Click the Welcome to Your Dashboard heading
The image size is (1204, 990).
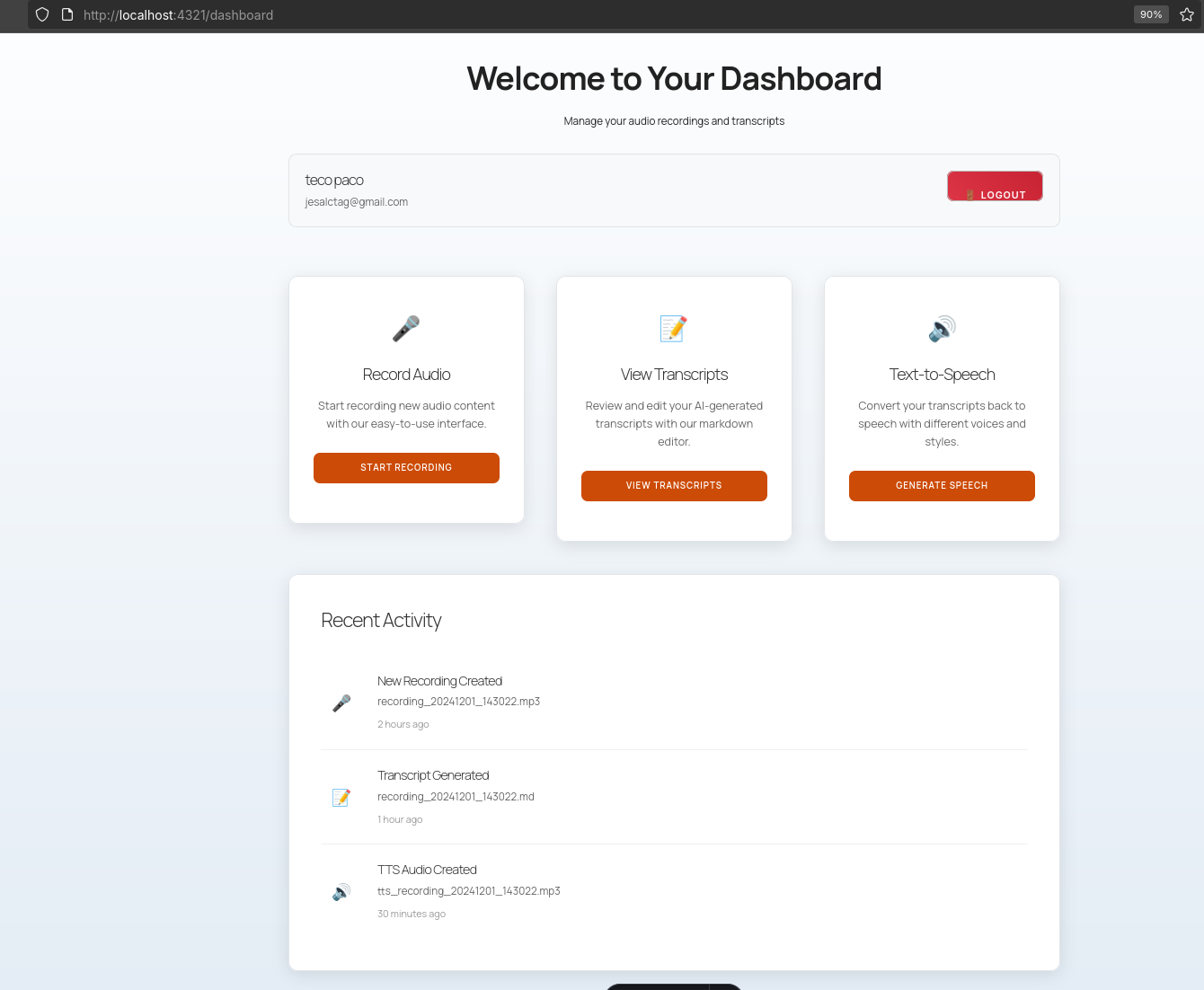[674, 79]
